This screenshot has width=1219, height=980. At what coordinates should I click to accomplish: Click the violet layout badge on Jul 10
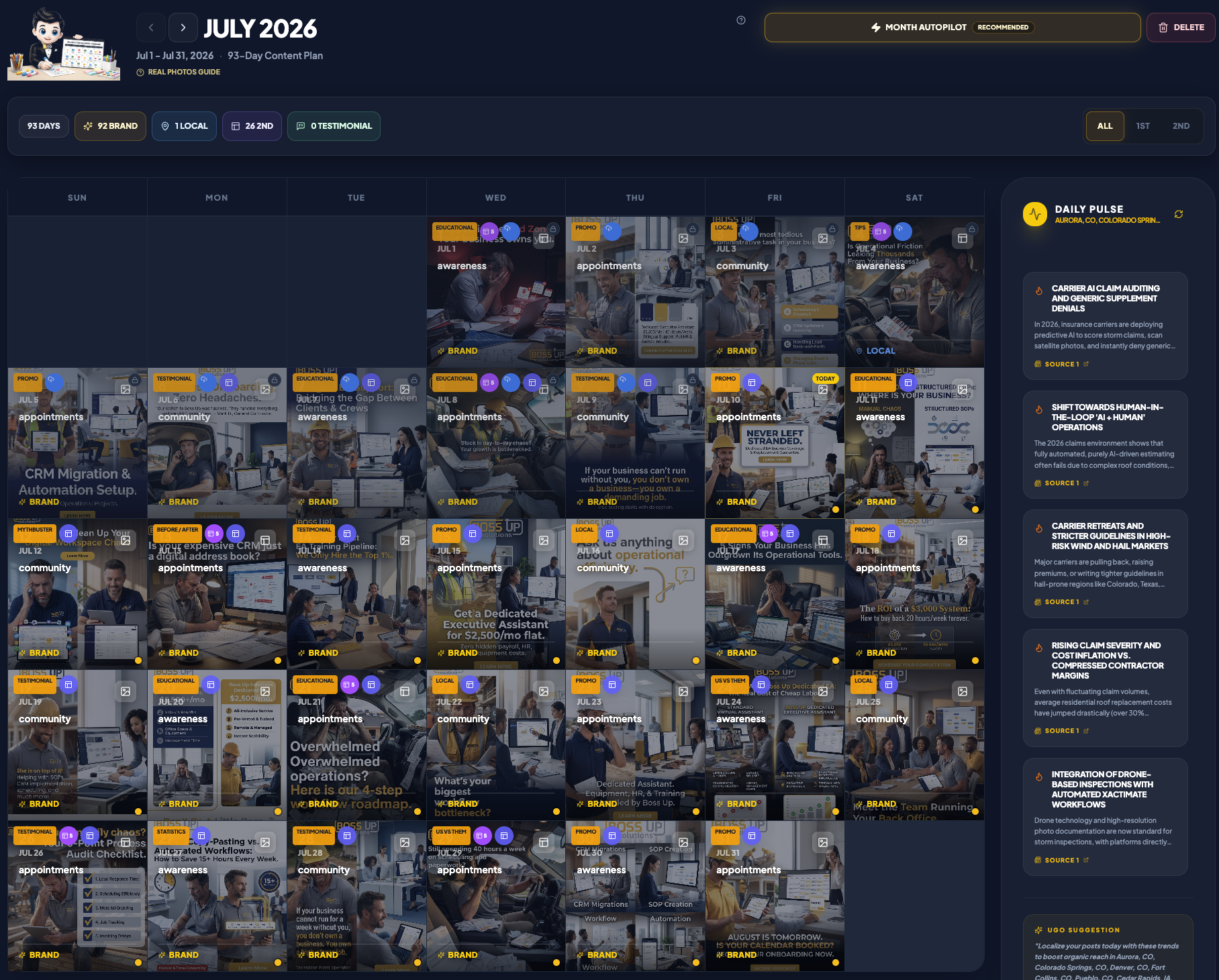pos(752,383)
